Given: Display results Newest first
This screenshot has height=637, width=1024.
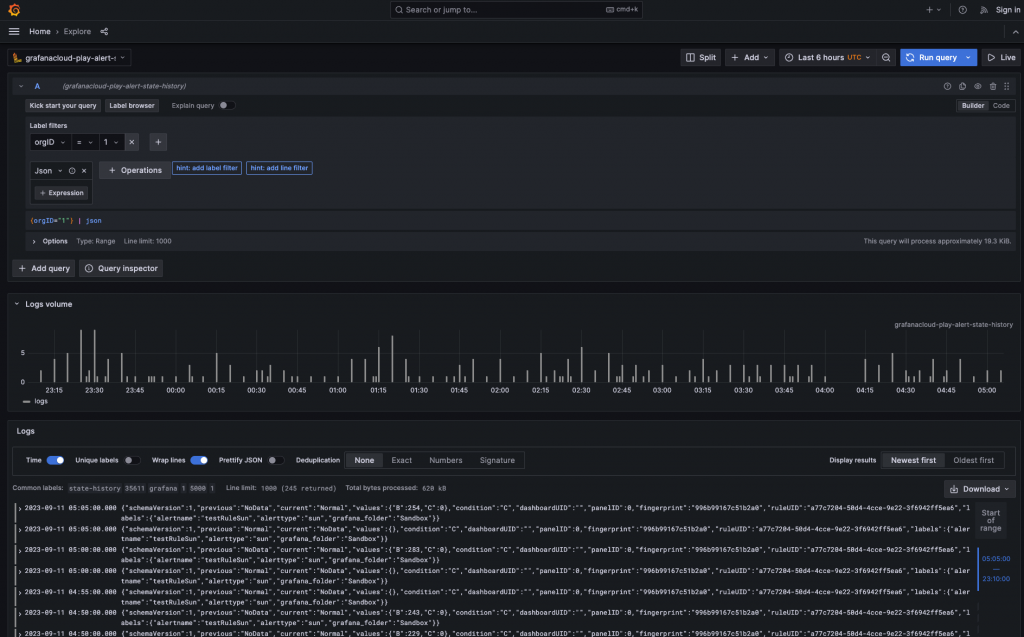Looking at the screenshot, I should pyautogui.click(x=913, y=460).
